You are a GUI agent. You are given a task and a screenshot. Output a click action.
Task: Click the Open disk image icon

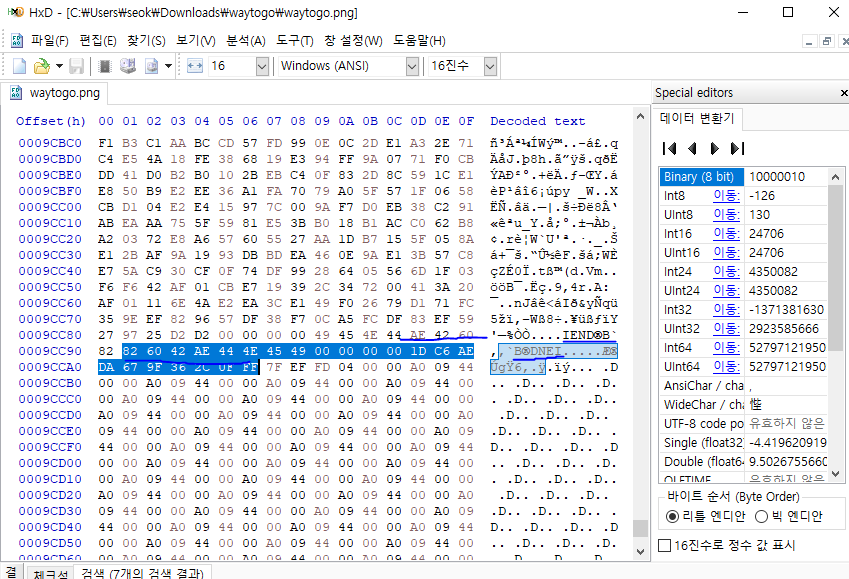click(152, 66)
